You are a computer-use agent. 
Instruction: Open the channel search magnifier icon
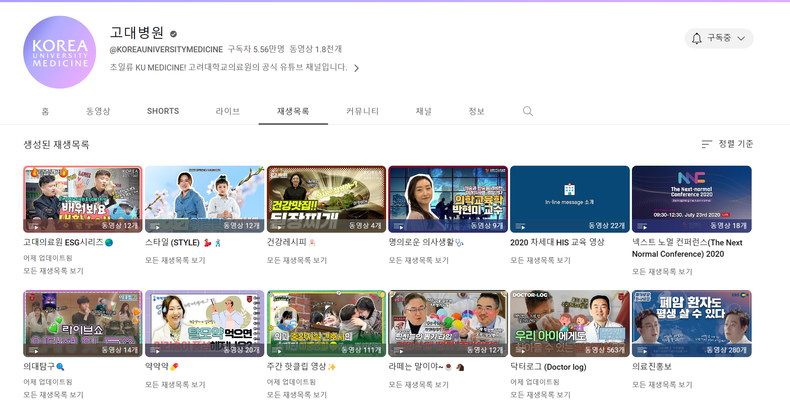pyautogui.click(x=528, y=111)
